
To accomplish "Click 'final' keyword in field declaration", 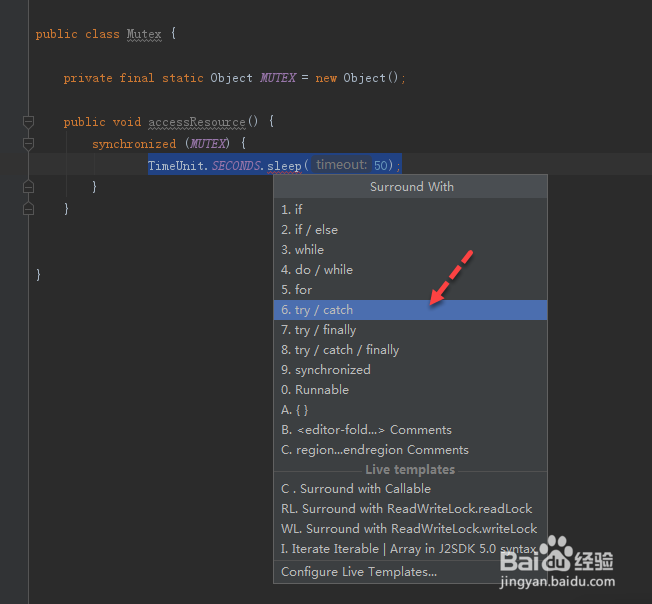I will [137, 78].
